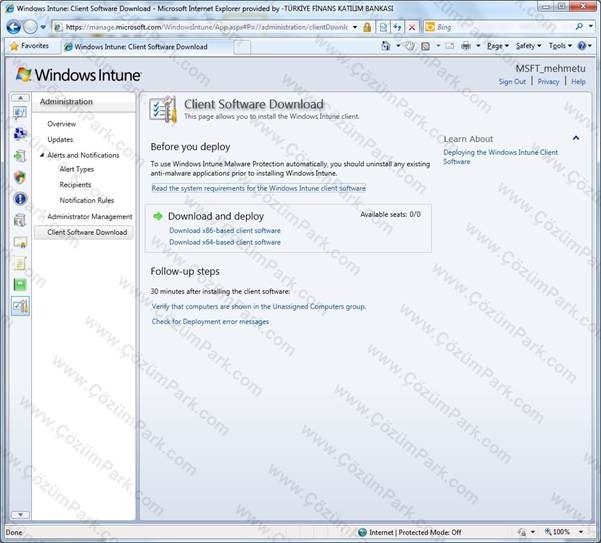Open a new blank browser tab
This screenshot has height=543, width=601.
(x=242, y=47)
